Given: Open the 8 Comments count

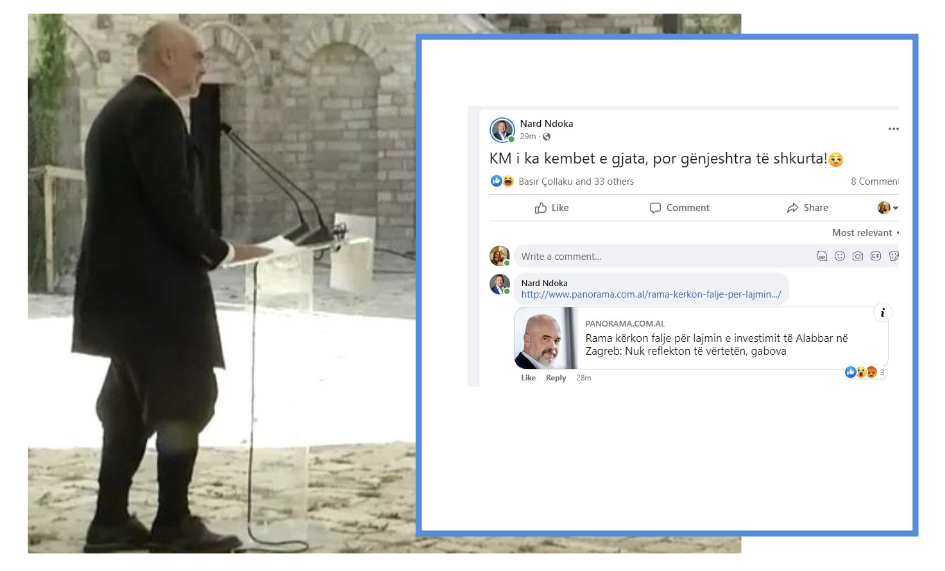Looking at the screenshot, I should point(874,181).
